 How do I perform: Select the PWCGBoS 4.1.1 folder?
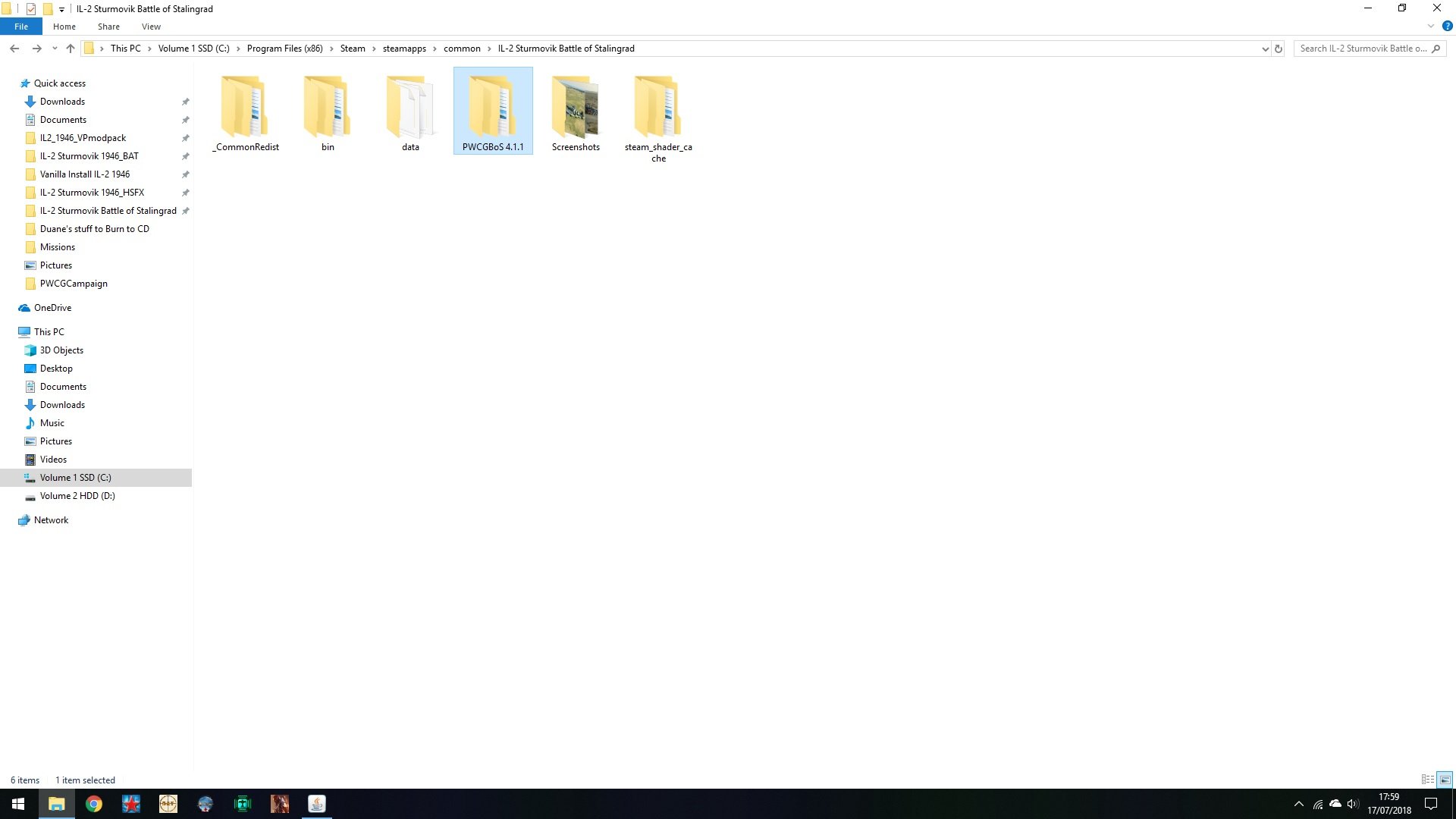point(493,112)
